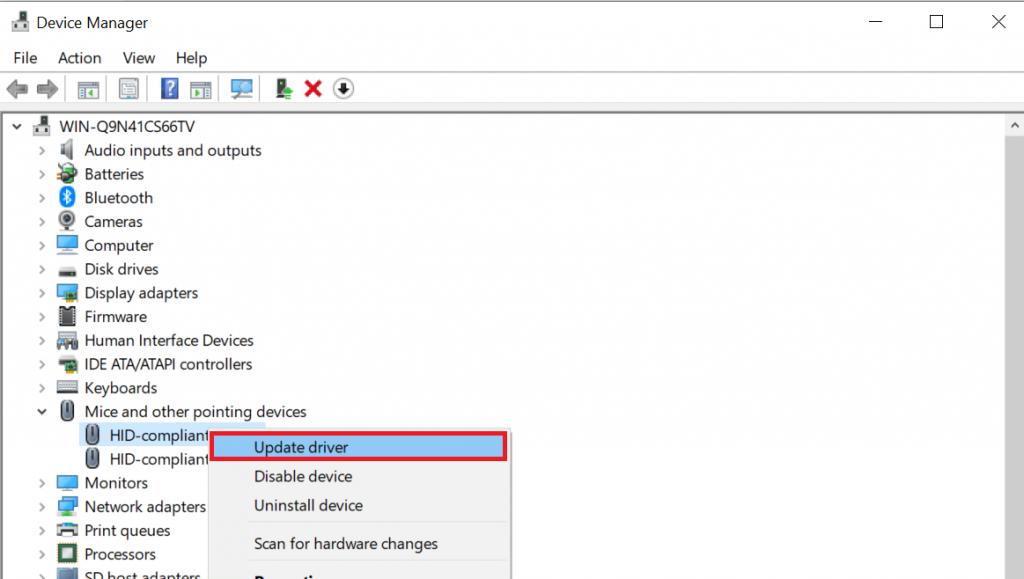Open the View menu
Viewport: 1024px width, 579px height.
[138, 58]
